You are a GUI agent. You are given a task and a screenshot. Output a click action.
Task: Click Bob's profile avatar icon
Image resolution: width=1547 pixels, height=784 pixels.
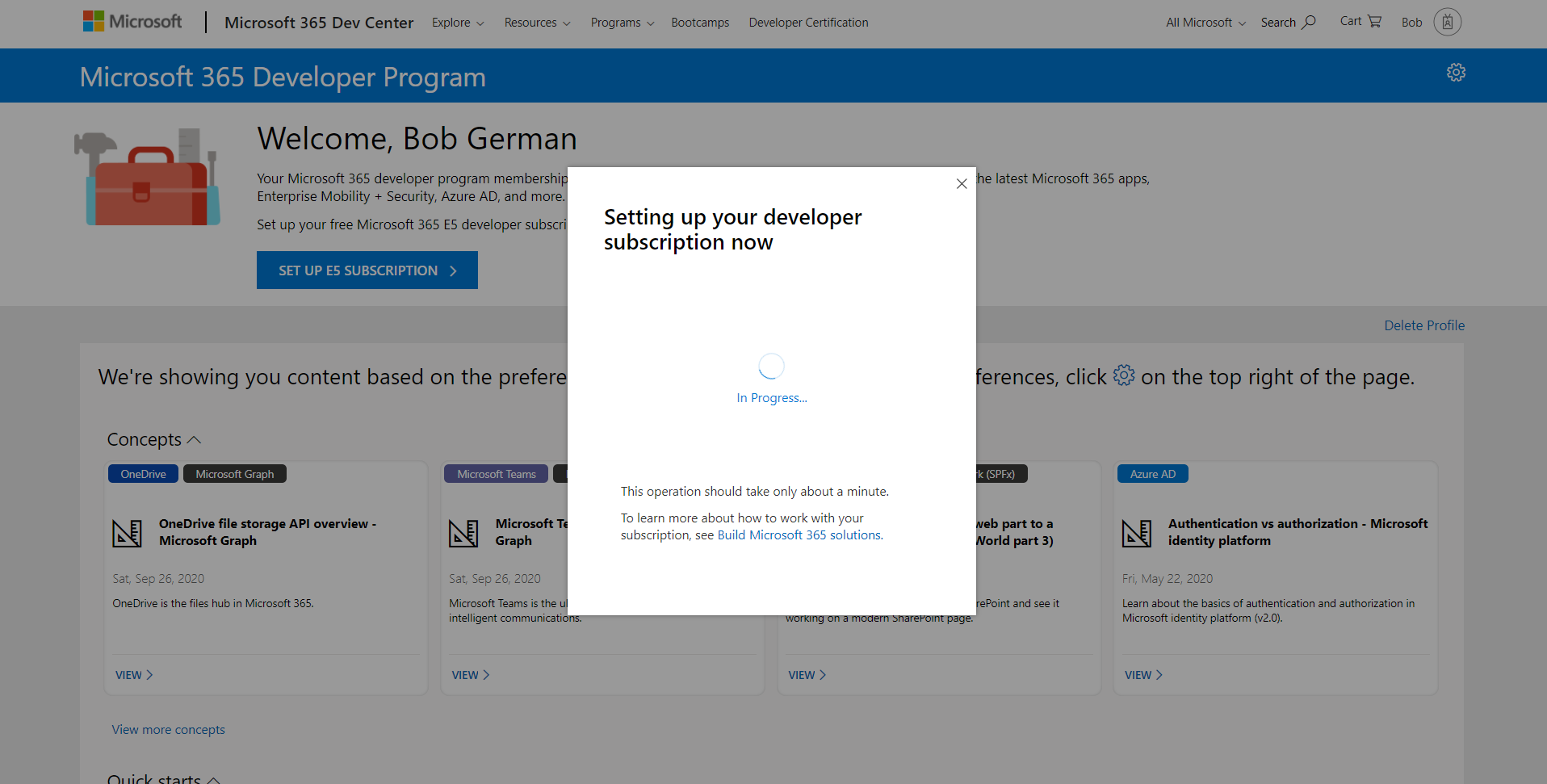point(1448,22)
